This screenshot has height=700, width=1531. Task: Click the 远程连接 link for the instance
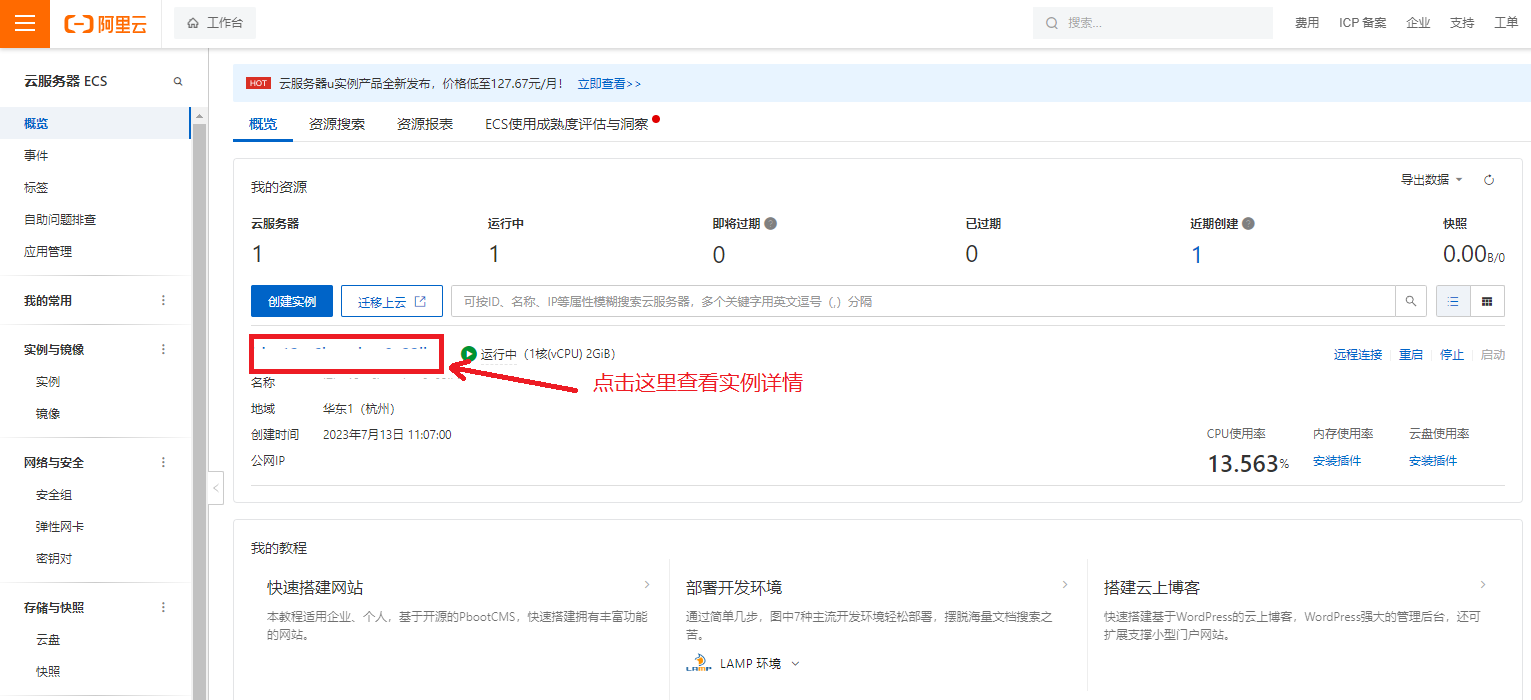1358,355
